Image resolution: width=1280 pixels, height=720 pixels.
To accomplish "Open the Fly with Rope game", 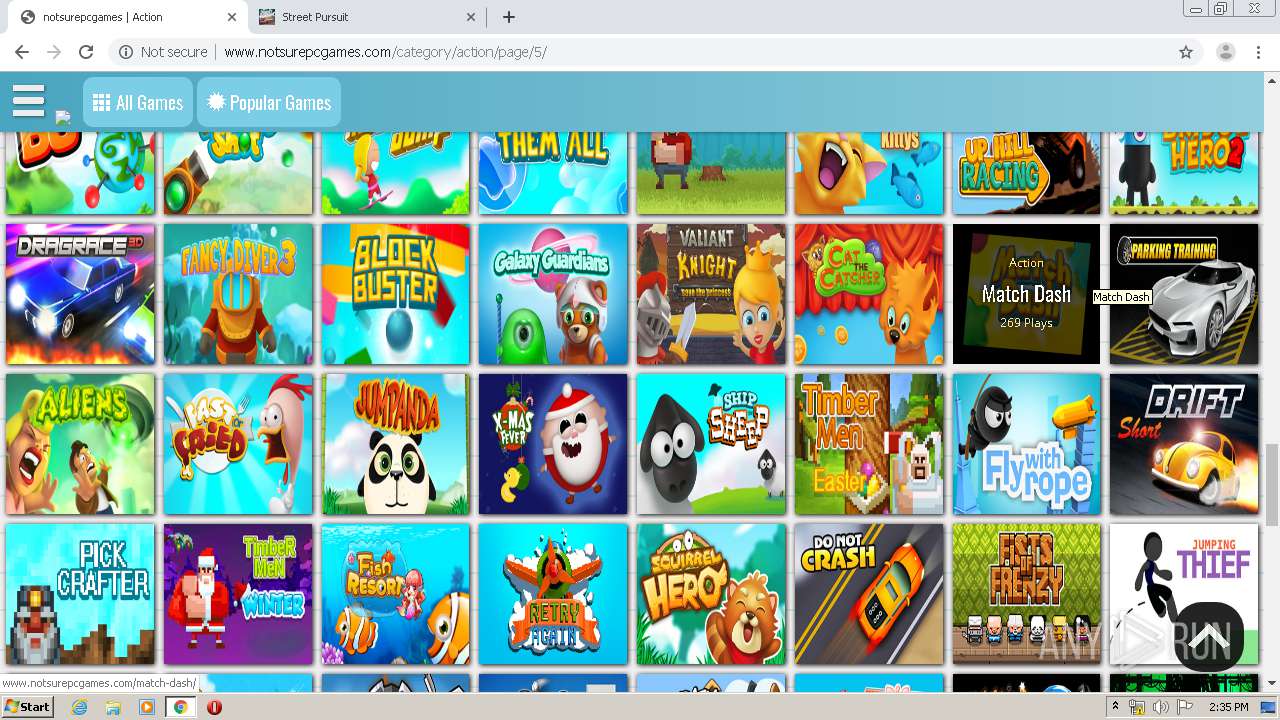I will pyautogui.click(x=1026, y=444).
